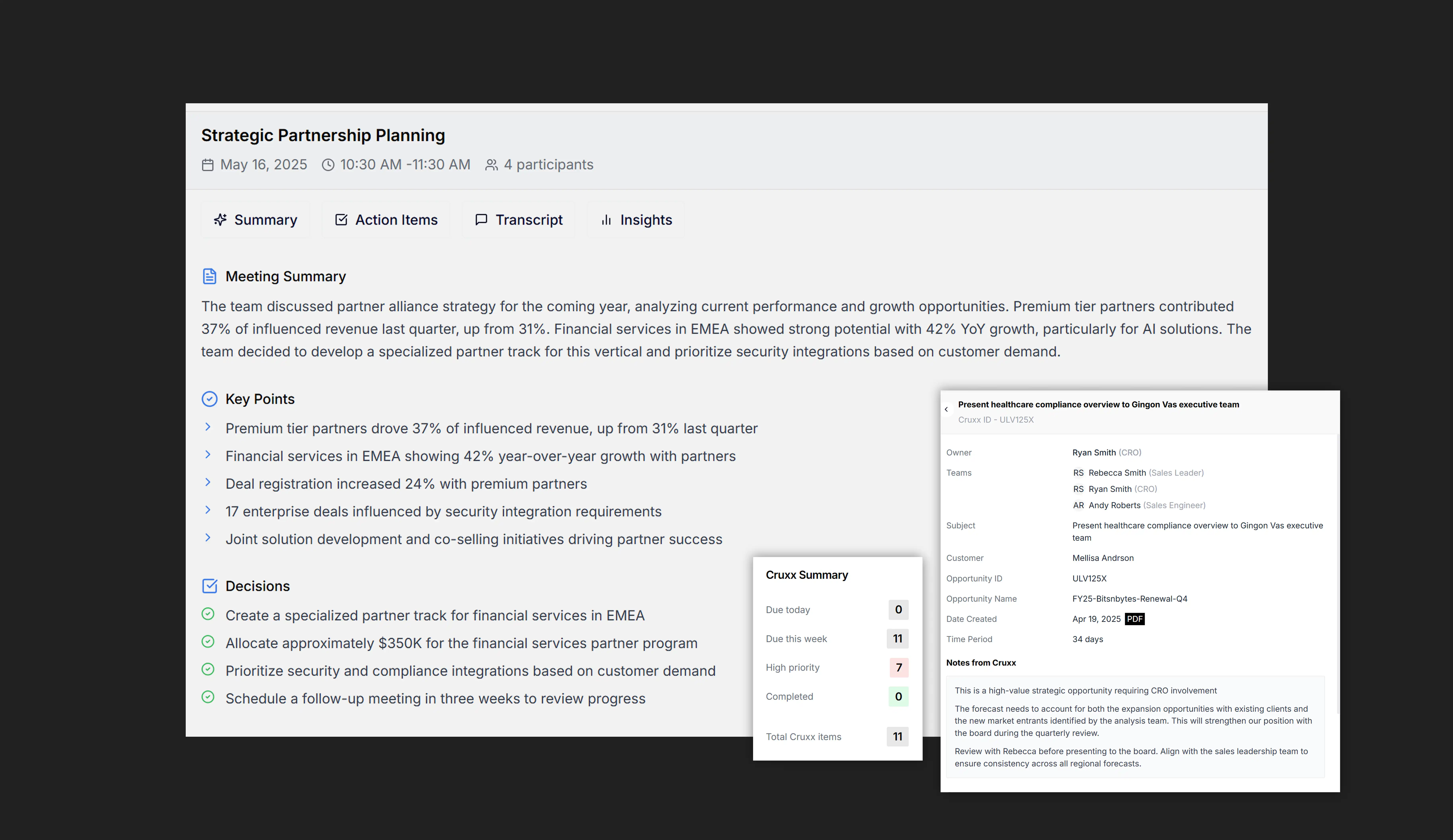
Task: Expand the Premium tier partners key point
Action: point(208,427)
